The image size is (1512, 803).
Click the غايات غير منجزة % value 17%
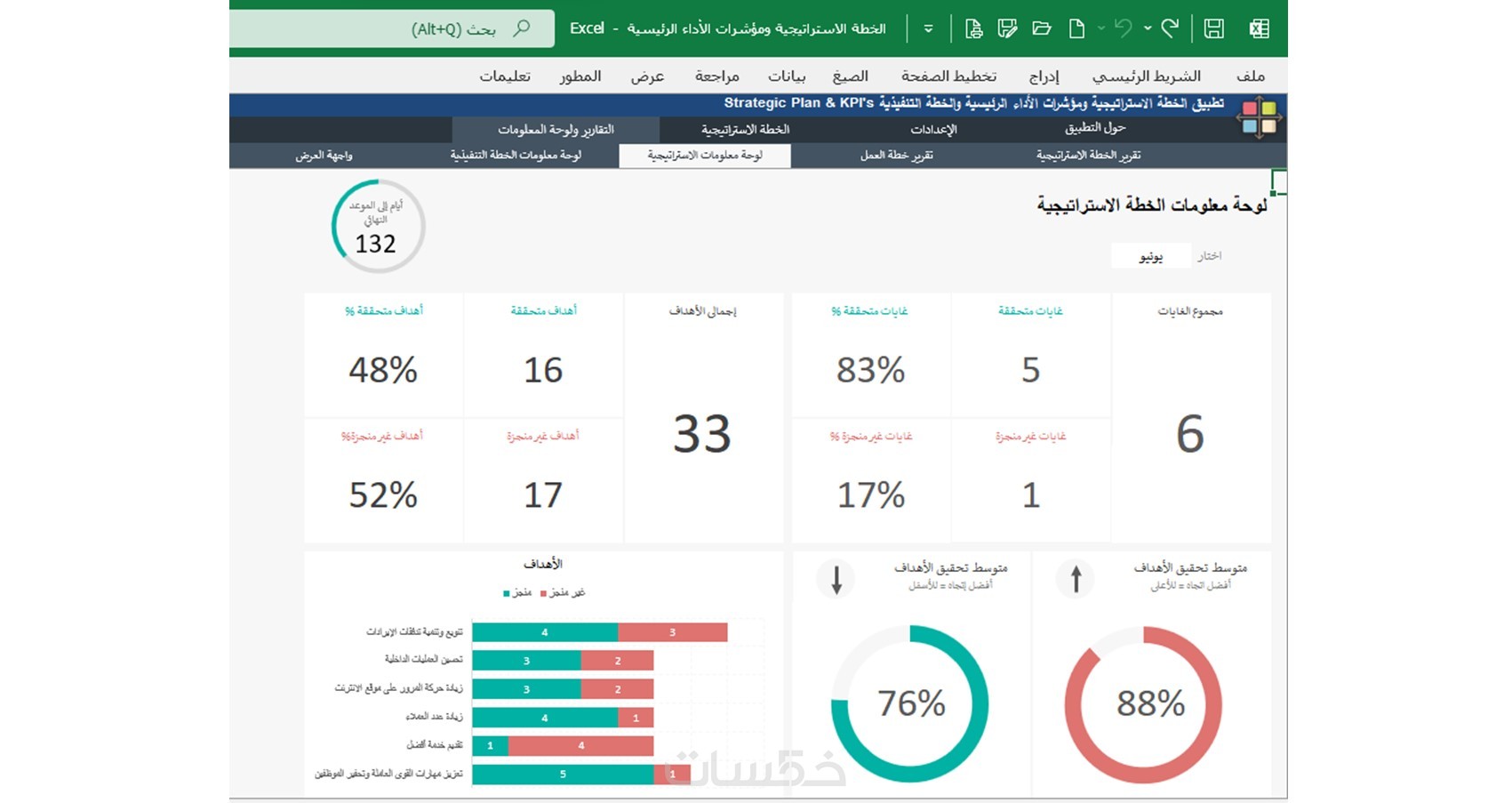pyautogui.click(x=870, y=495)
